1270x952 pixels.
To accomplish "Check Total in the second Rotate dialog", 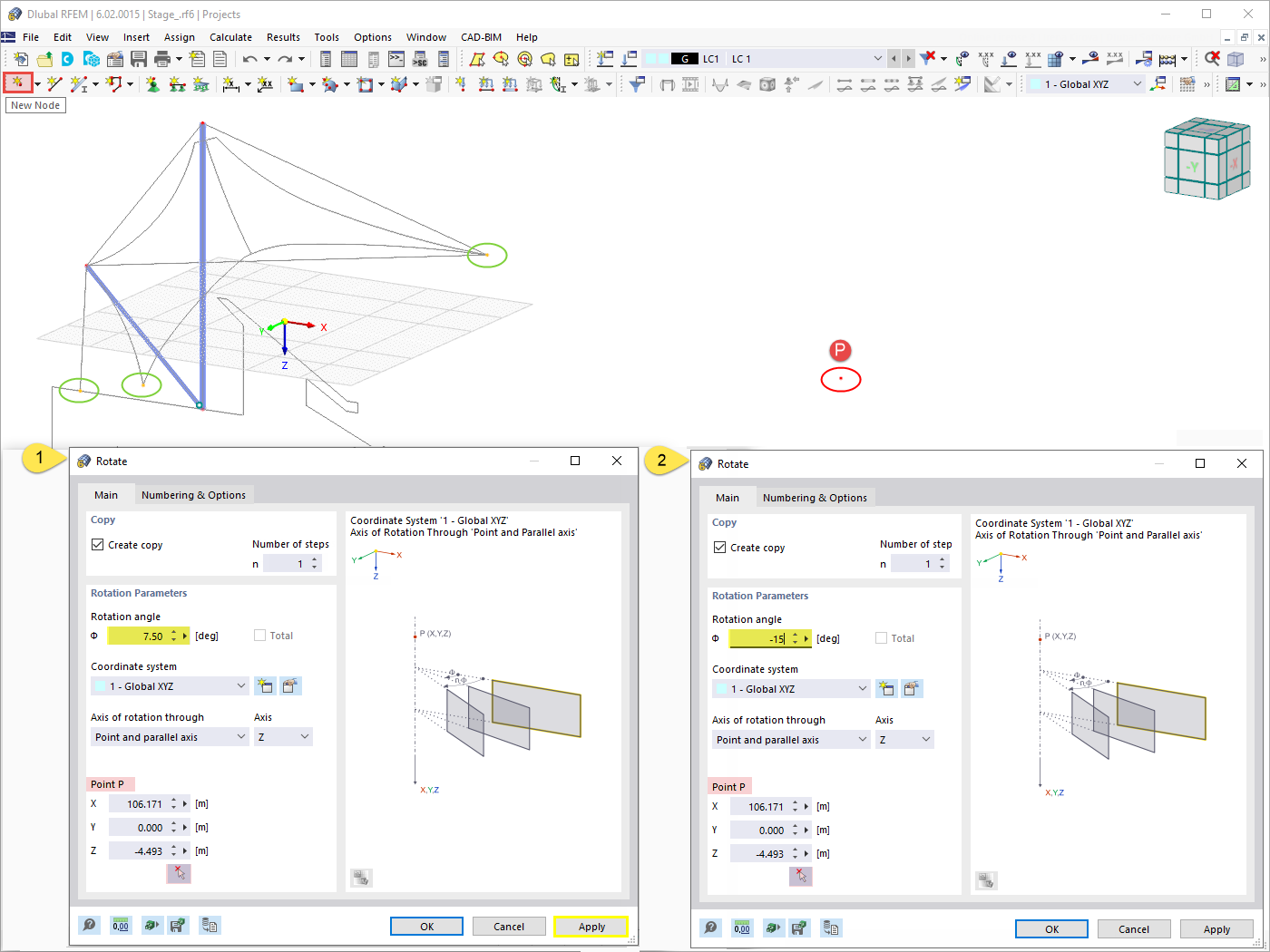I will 880,637.
